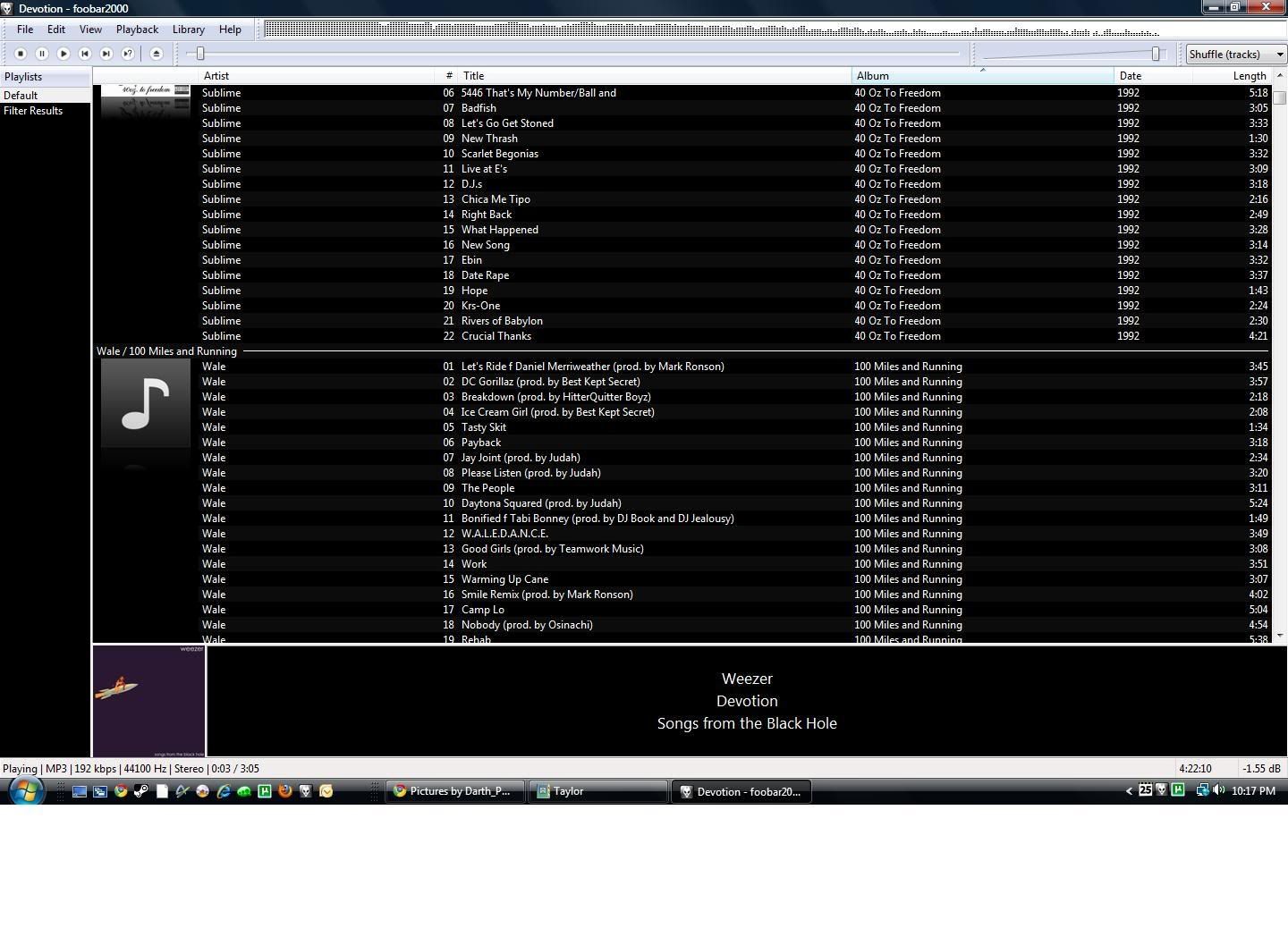Image resolution: width=1288 pixels, height=928 pixels.
Task: Click the seek bar slider handle
Action: pos(200,54)
